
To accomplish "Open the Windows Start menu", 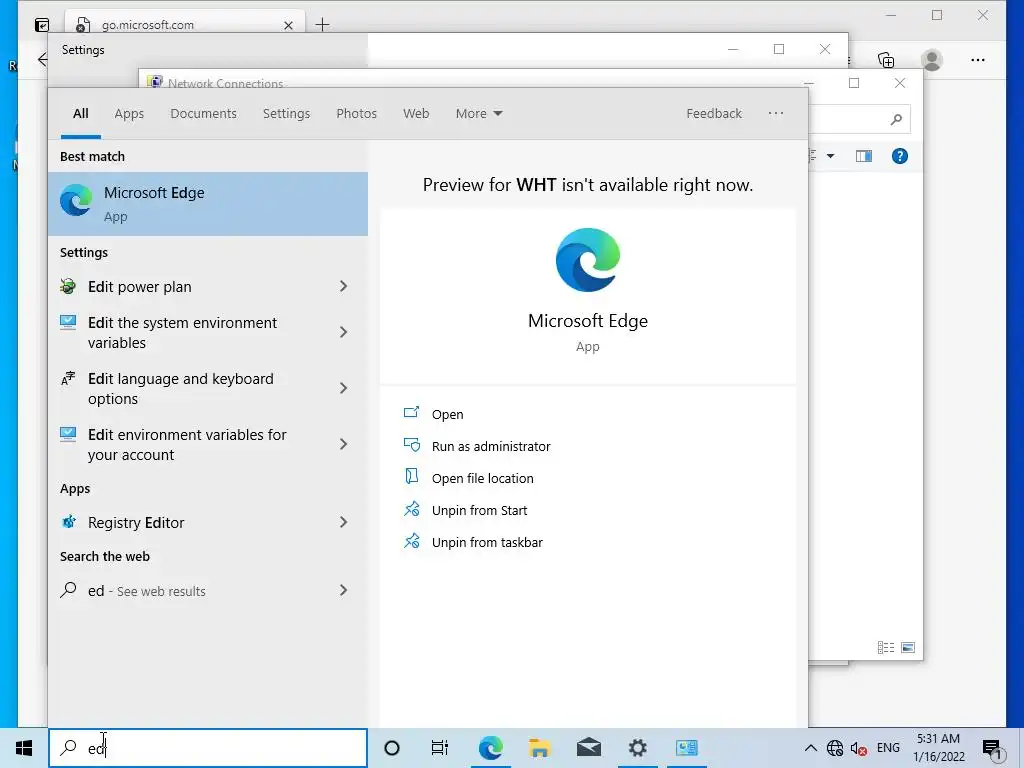I will [24, 748].
